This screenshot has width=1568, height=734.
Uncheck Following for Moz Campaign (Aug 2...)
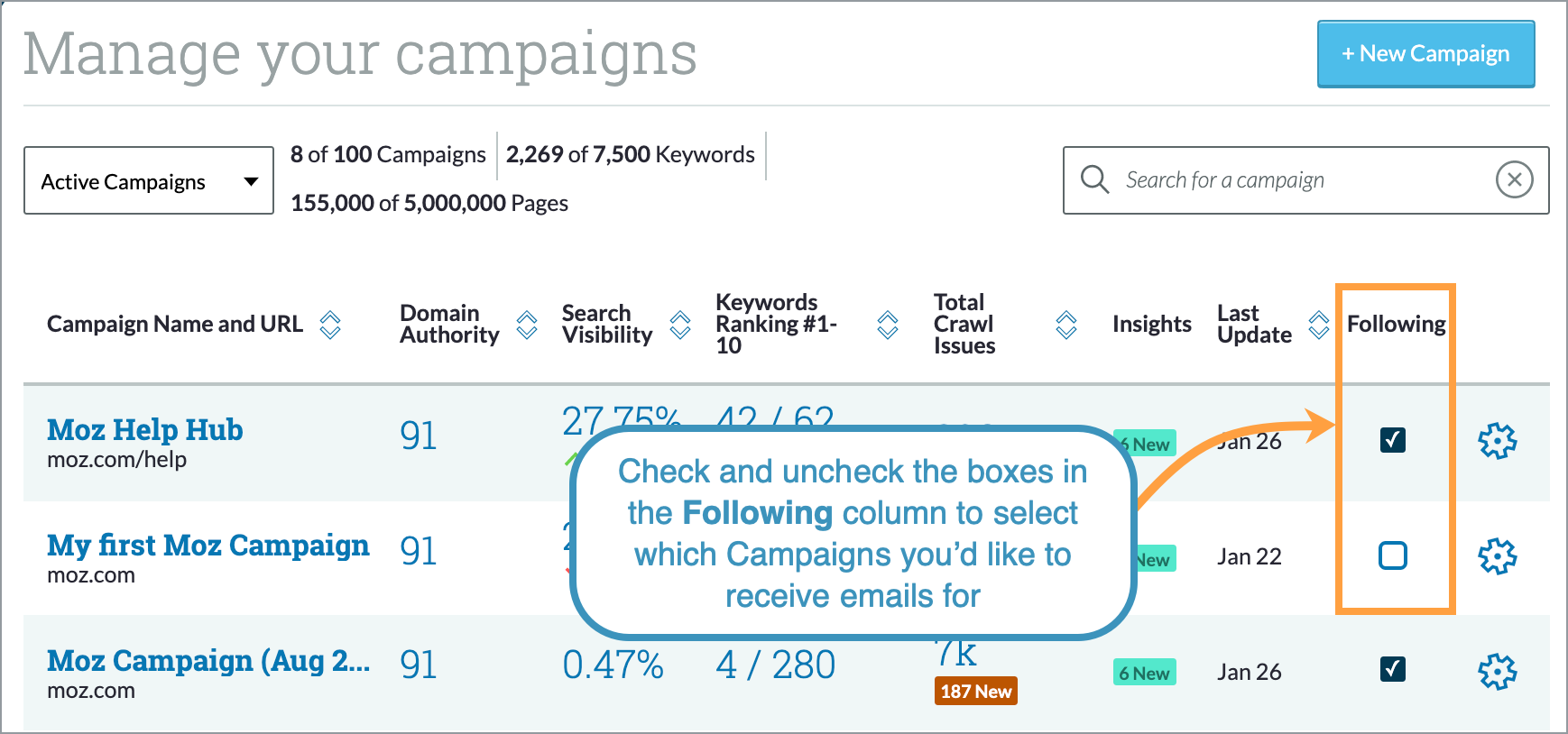point(1393,670)
